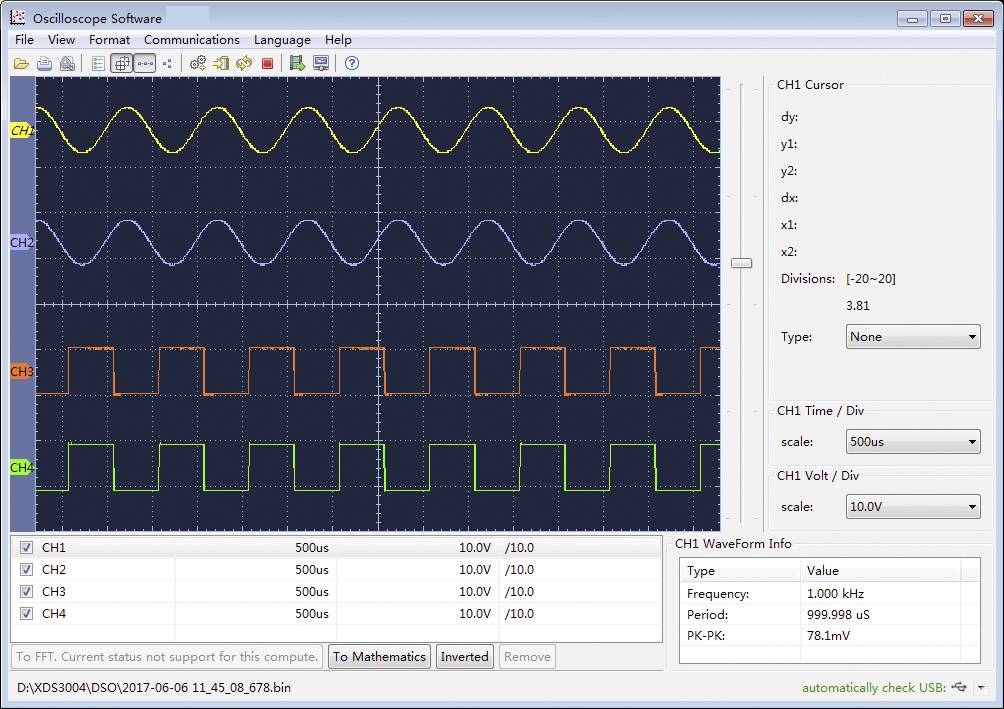The width and height of the screenshot is (1004, 709).
Task: Open the cursor Type dropdown
Action: point(910,337)
